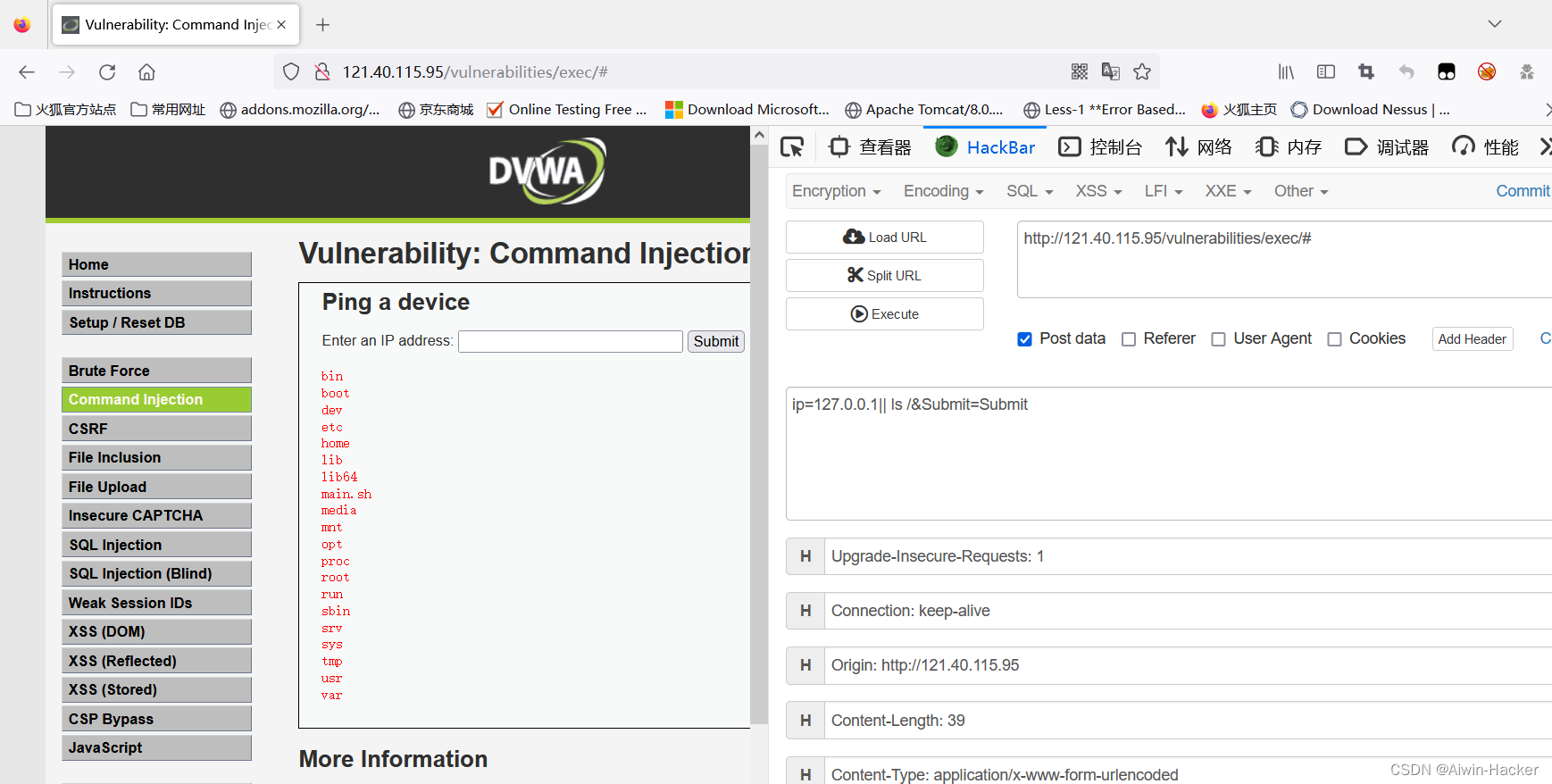1552x784 pixels.
Task: Activate the devtools element picker icon
Action: [x=792, y=147]
